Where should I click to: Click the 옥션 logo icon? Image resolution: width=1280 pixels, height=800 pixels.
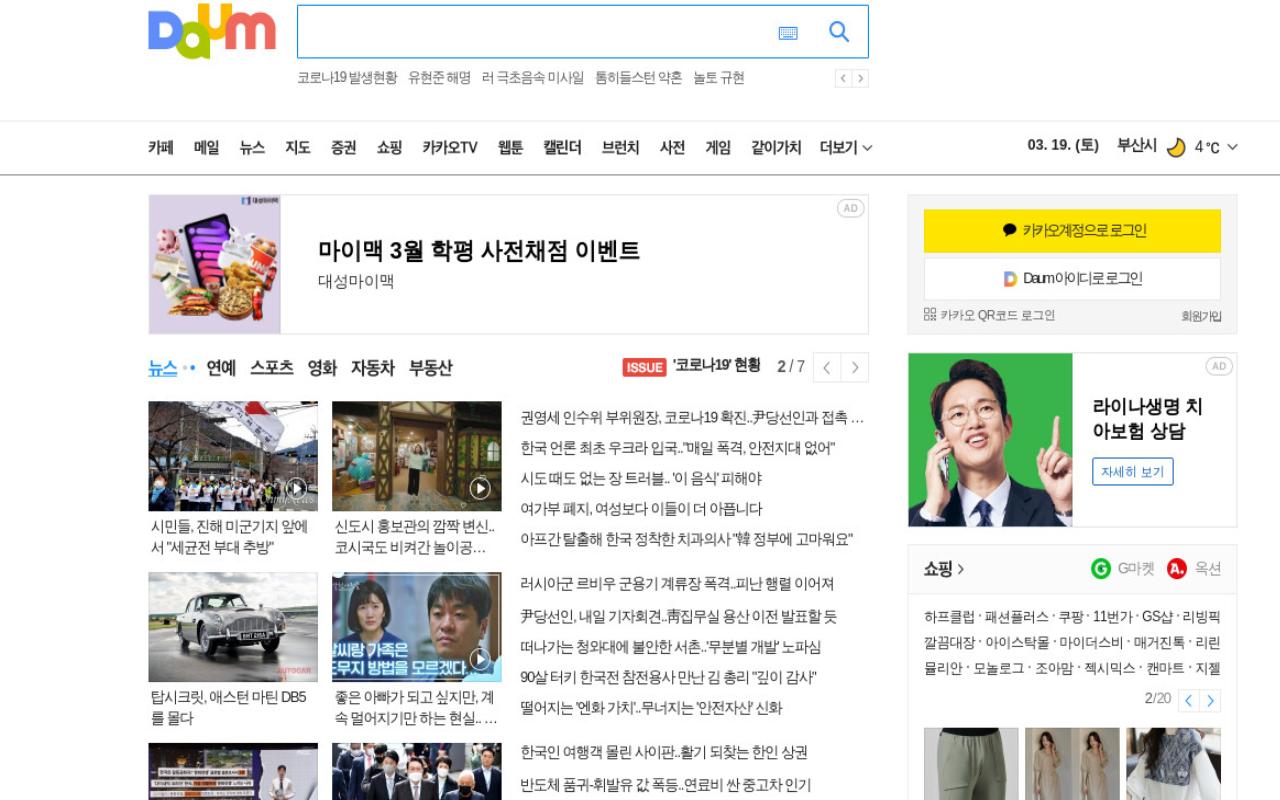point(1177,568)
